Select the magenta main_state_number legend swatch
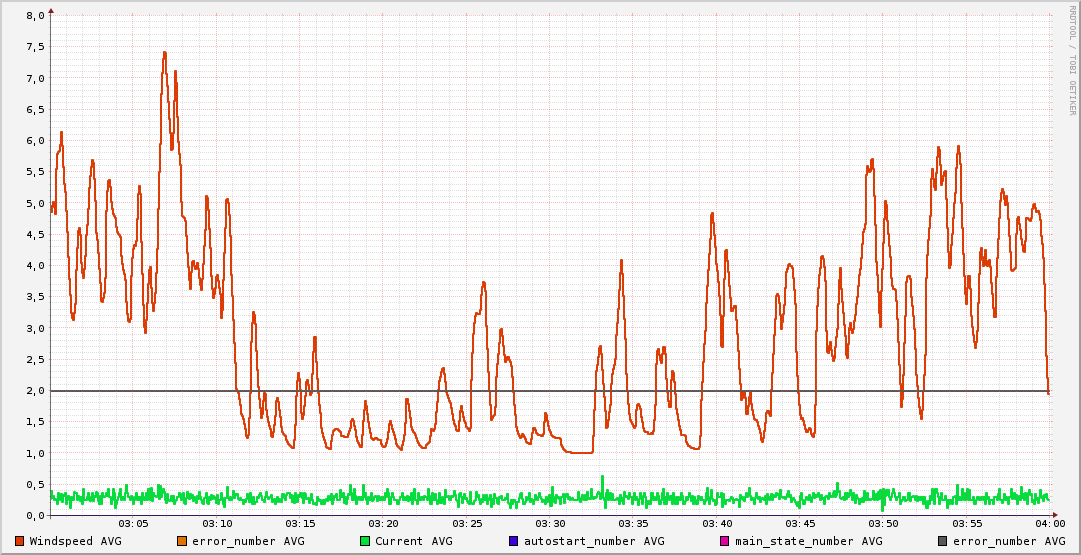Screen dimensions: 1081x555 (725, 541)
